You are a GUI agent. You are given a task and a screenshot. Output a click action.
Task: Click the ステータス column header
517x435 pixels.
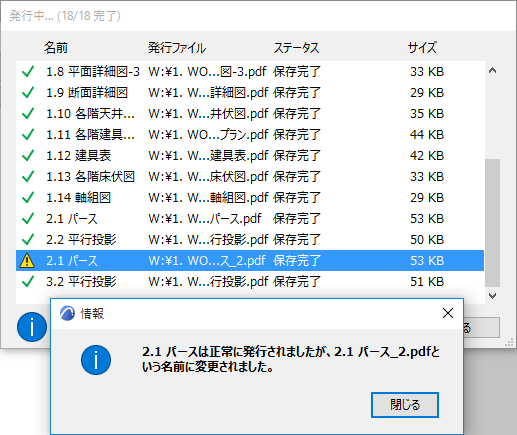(x=296, y=48)
